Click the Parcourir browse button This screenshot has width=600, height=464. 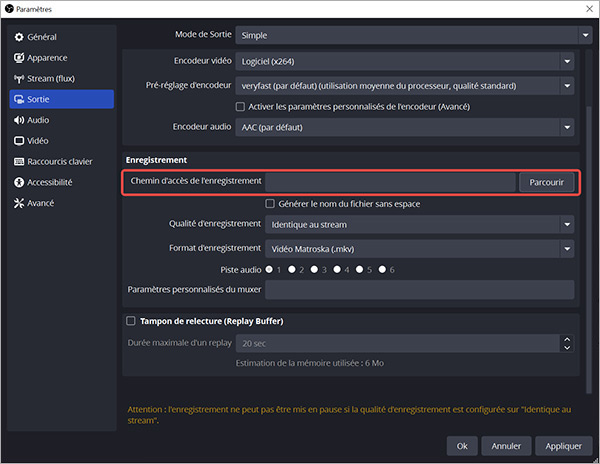click(x=546, y=182)
